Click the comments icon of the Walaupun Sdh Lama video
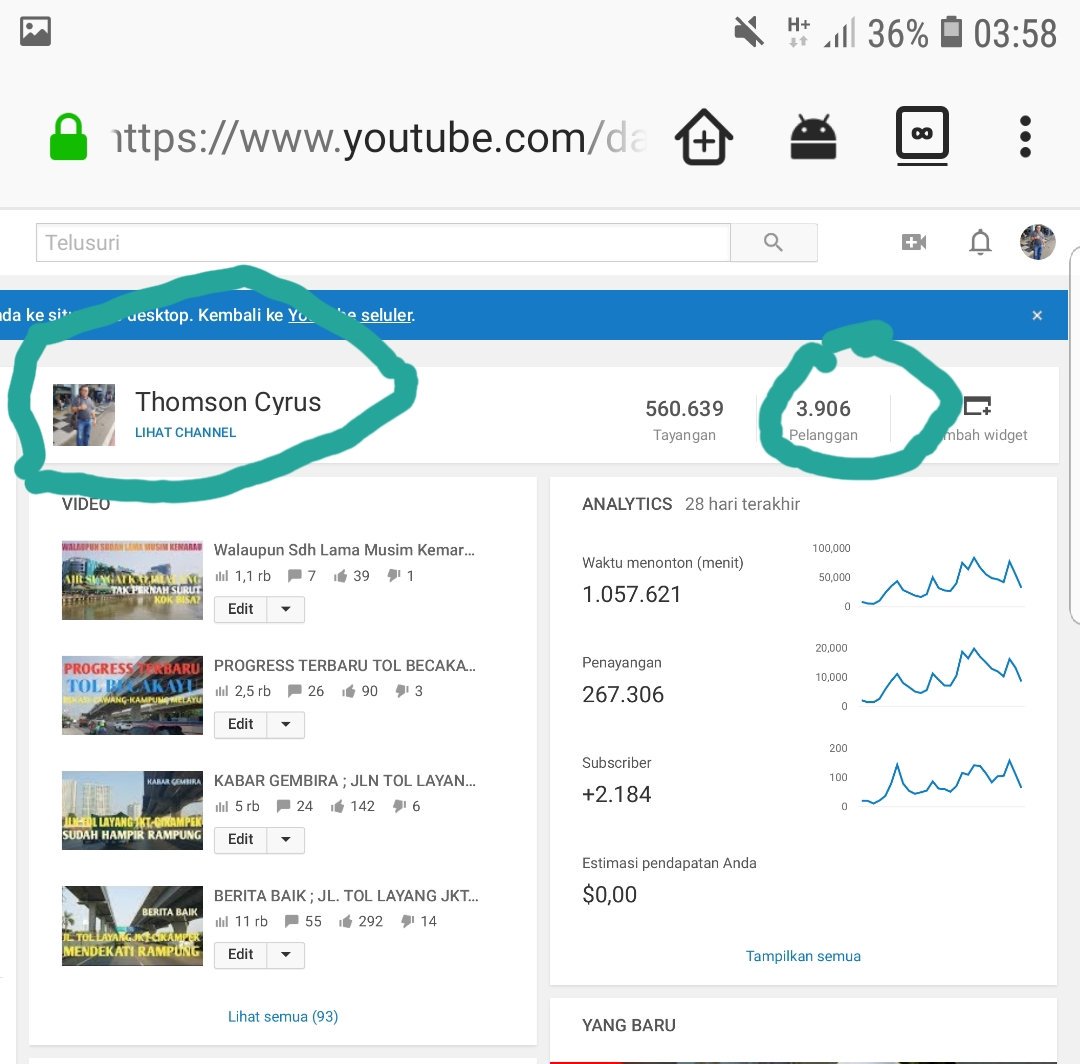This screenshot has height=1064, width=1080. pos(294,575)
